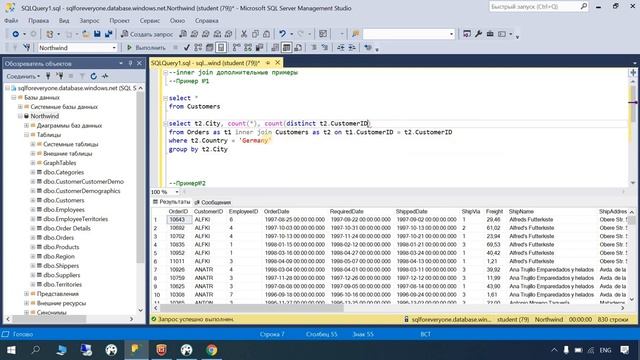Image resolution: width=640 pixels, height=360 pixels.
Task: Open the editor zoom 100 % dropdown
Action: (x=176, y=192)
